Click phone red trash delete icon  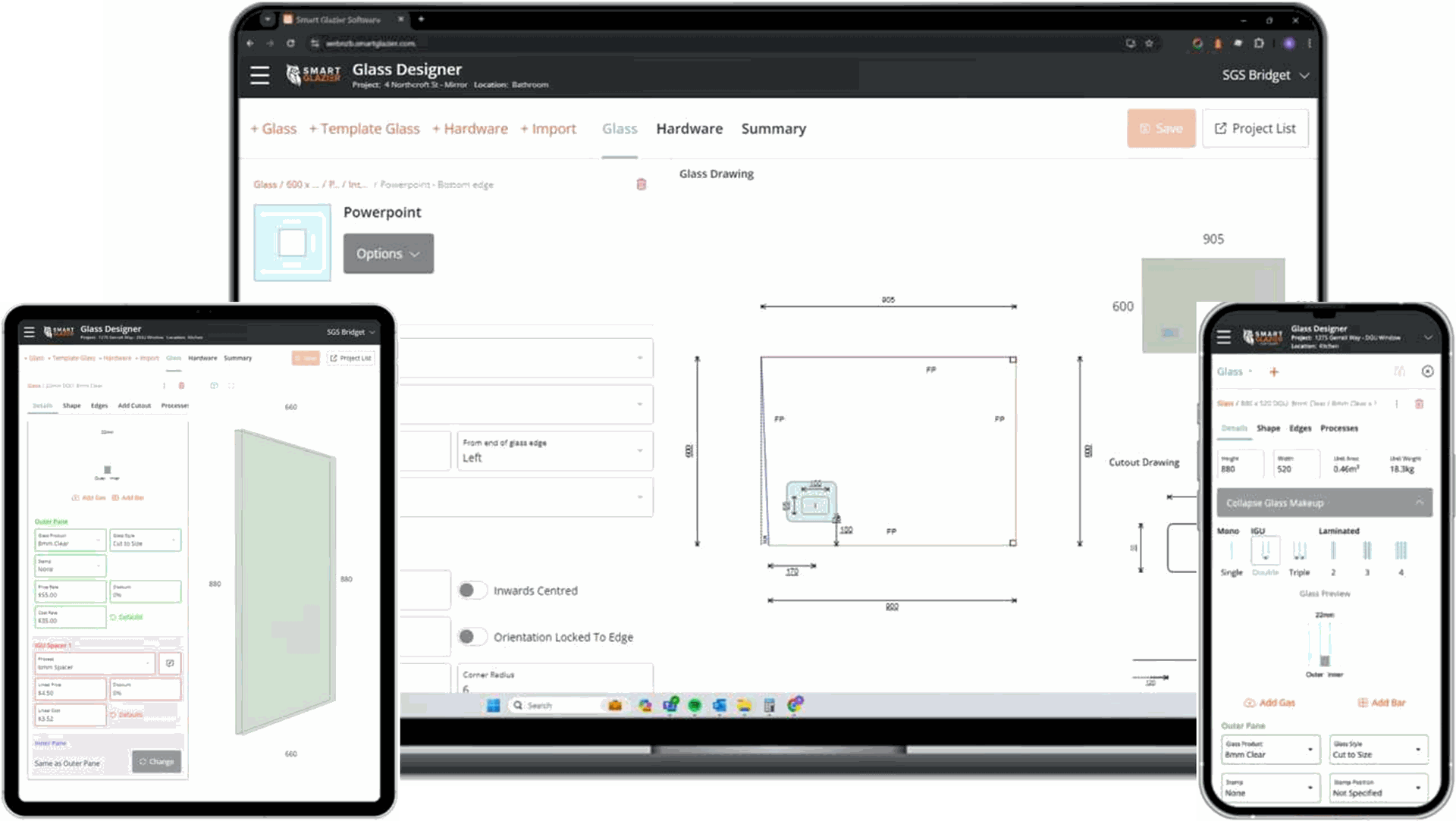(x=1419, y=404)
